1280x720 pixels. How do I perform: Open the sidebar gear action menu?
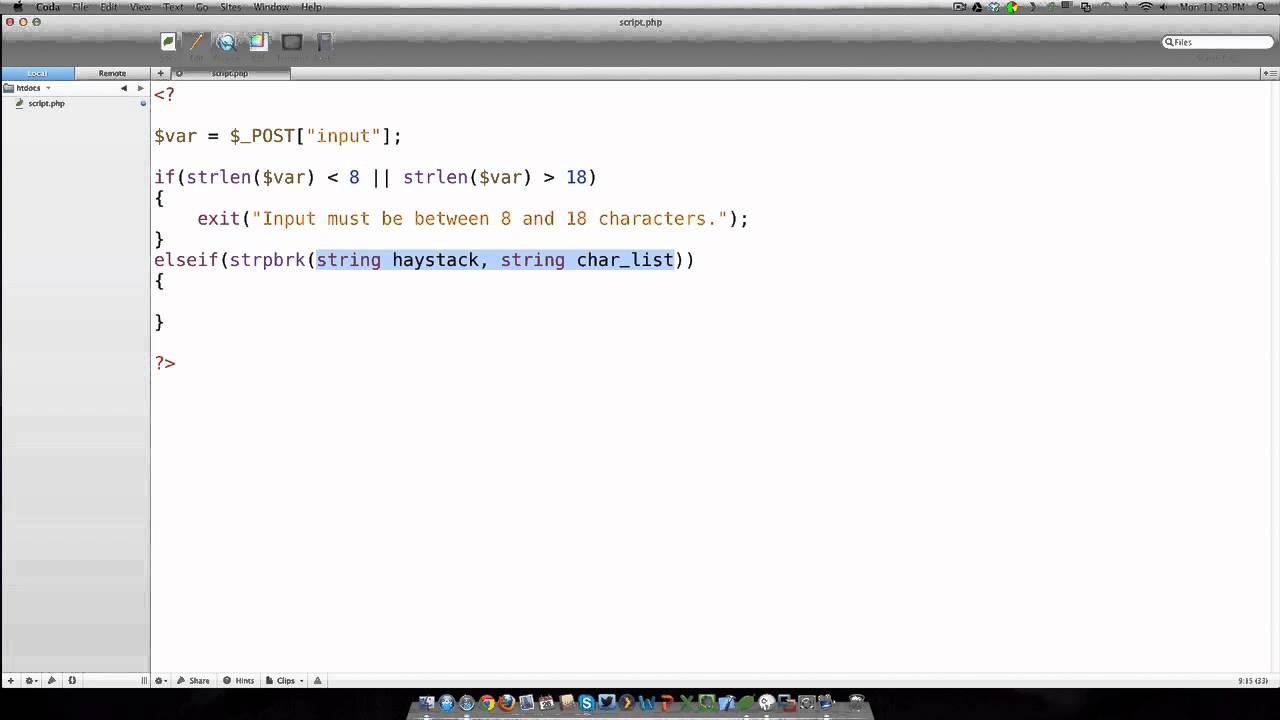[x=32, y=681]
